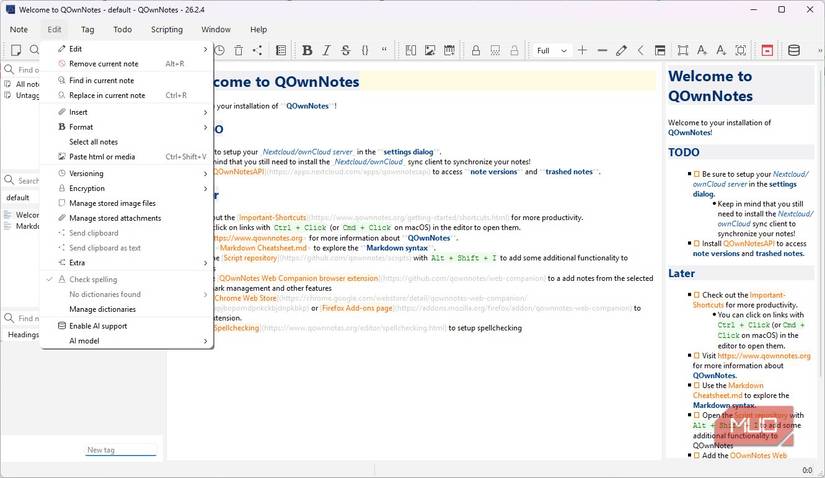825x478 pixels.
Task: Open the Tag menu
Action: coord(87,29)
